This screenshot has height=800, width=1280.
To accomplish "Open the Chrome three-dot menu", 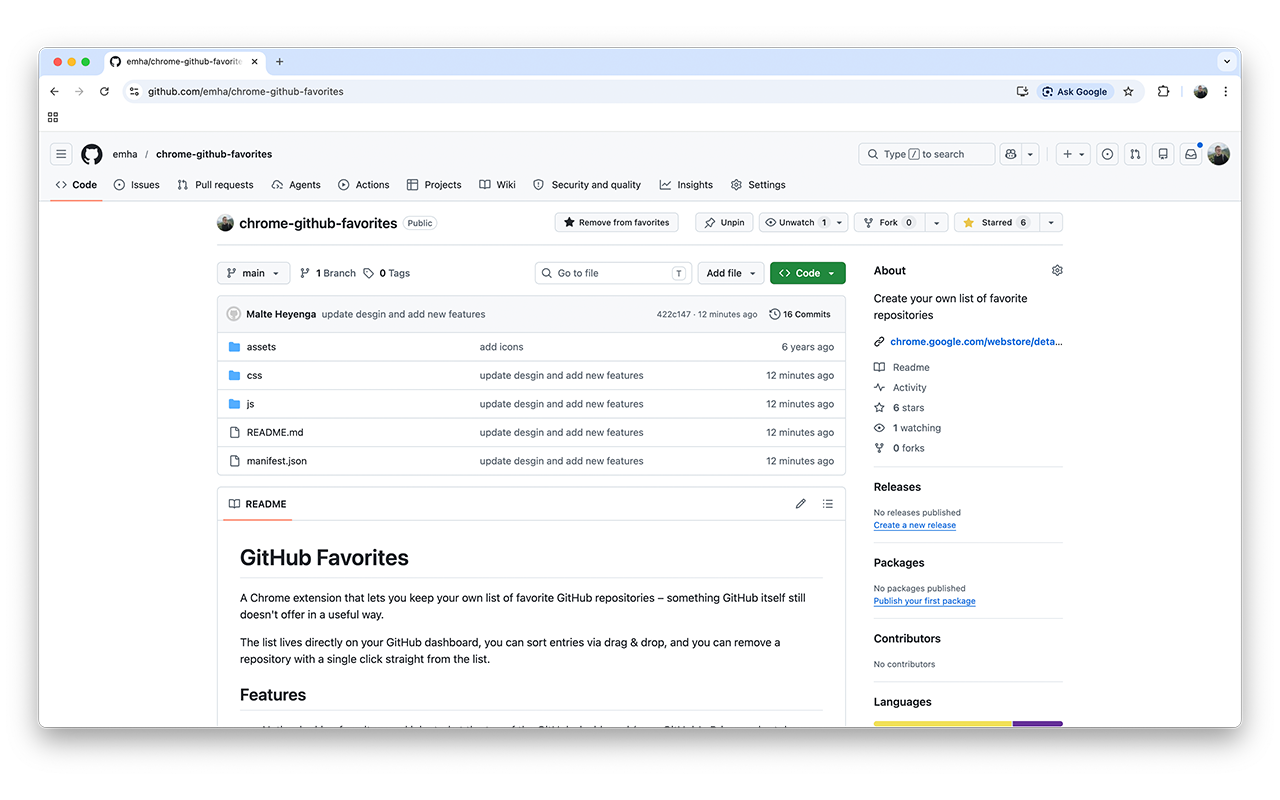I will tap(1226, 91).
